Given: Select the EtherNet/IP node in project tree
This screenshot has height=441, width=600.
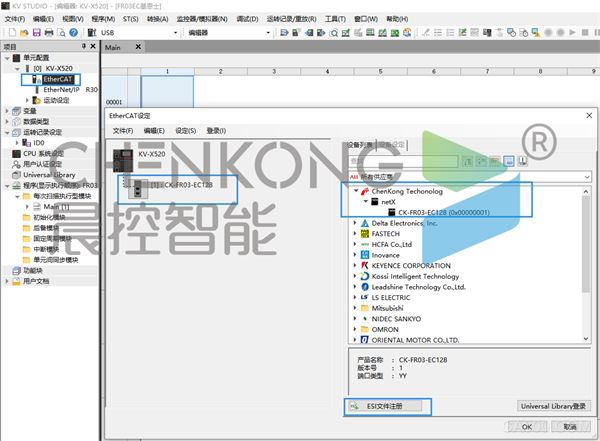Looking at the screenshot, I should pos(63,90).
